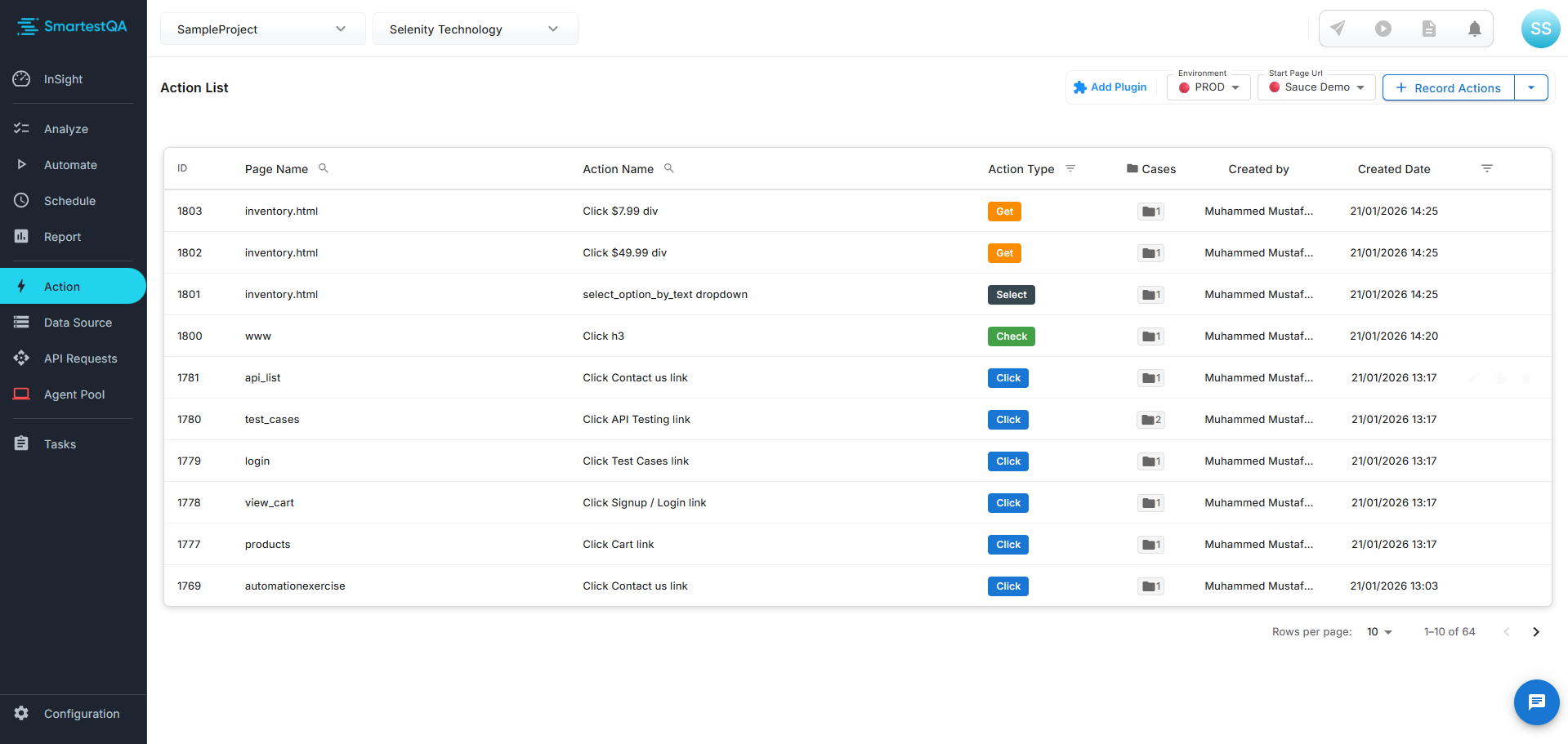
Task: Click the Add Plugin button
Action: click(1110, 87)
